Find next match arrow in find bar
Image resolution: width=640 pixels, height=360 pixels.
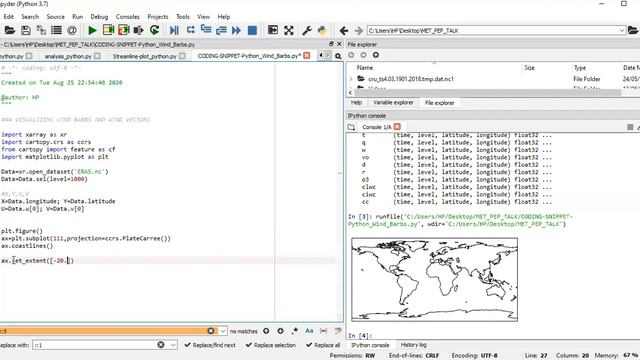tap(280, 331)
